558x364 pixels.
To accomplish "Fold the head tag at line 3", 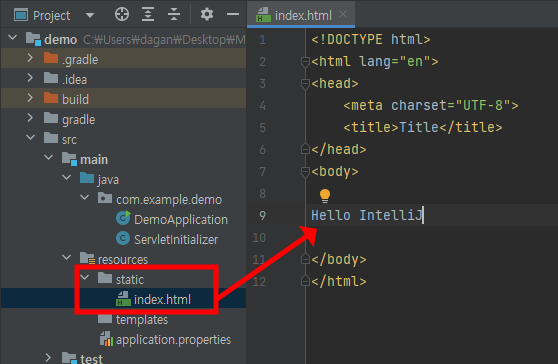I will click(305, 84).
